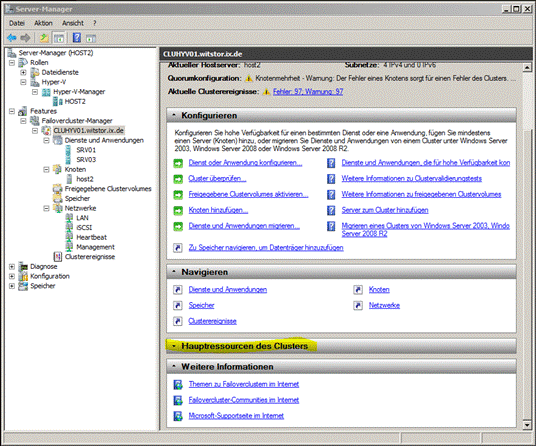Click the Forward arrow toolbar icon
The height and width of the screenshot is (446, 536).
pyautogui.click(x=25, y=38)
